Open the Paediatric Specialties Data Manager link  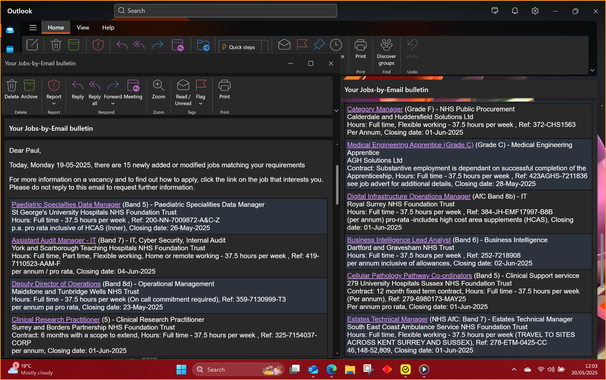click(66, 204)
